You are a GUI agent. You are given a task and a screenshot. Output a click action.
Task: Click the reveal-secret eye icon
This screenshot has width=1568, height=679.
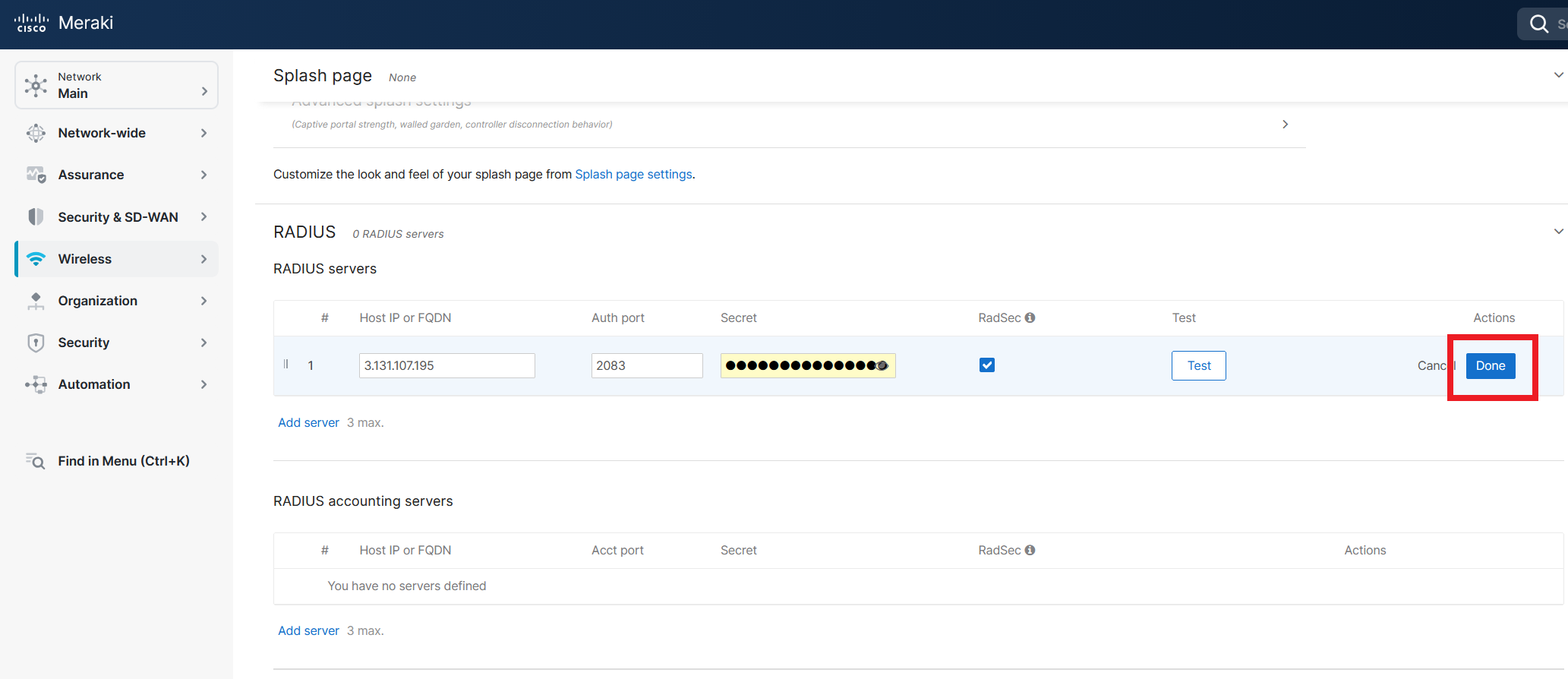point(882,365)
